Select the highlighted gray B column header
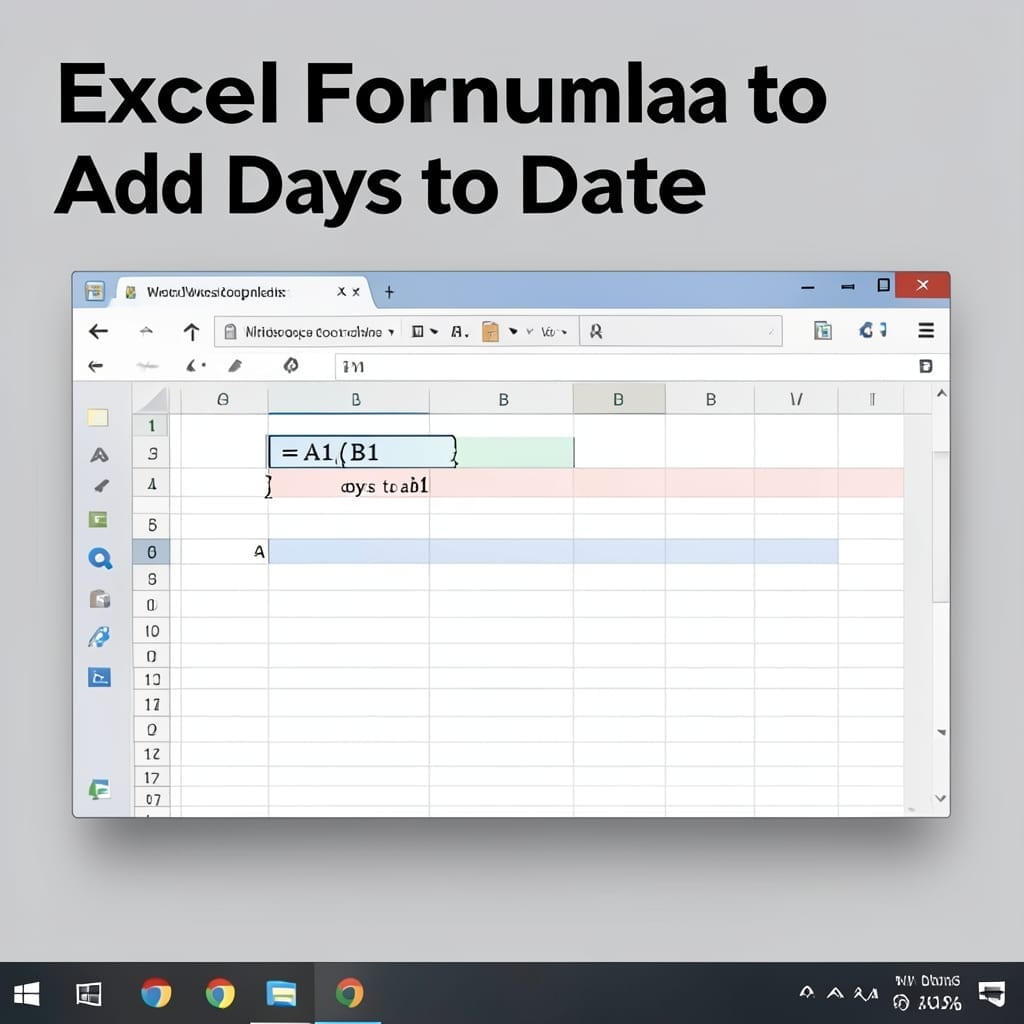Image resolution: width=1024 pixels, height=1024 pixels. tap(618, 399)
